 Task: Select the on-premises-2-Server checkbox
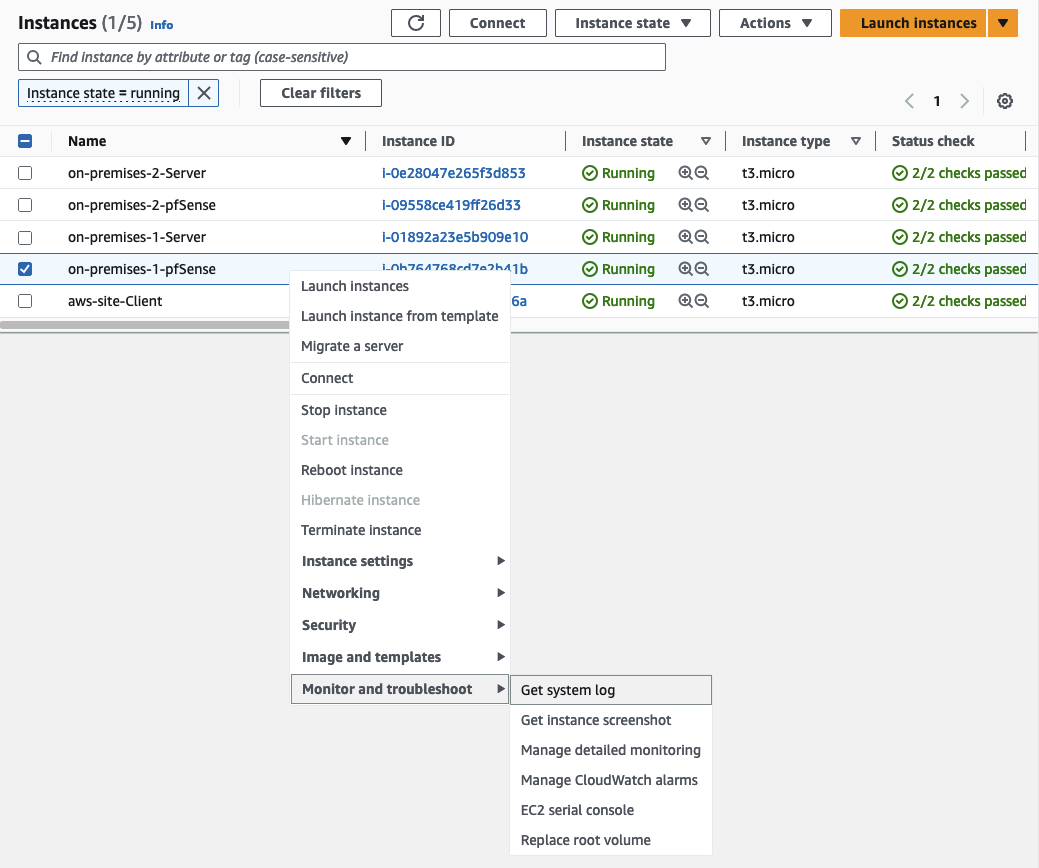point(25,173)
